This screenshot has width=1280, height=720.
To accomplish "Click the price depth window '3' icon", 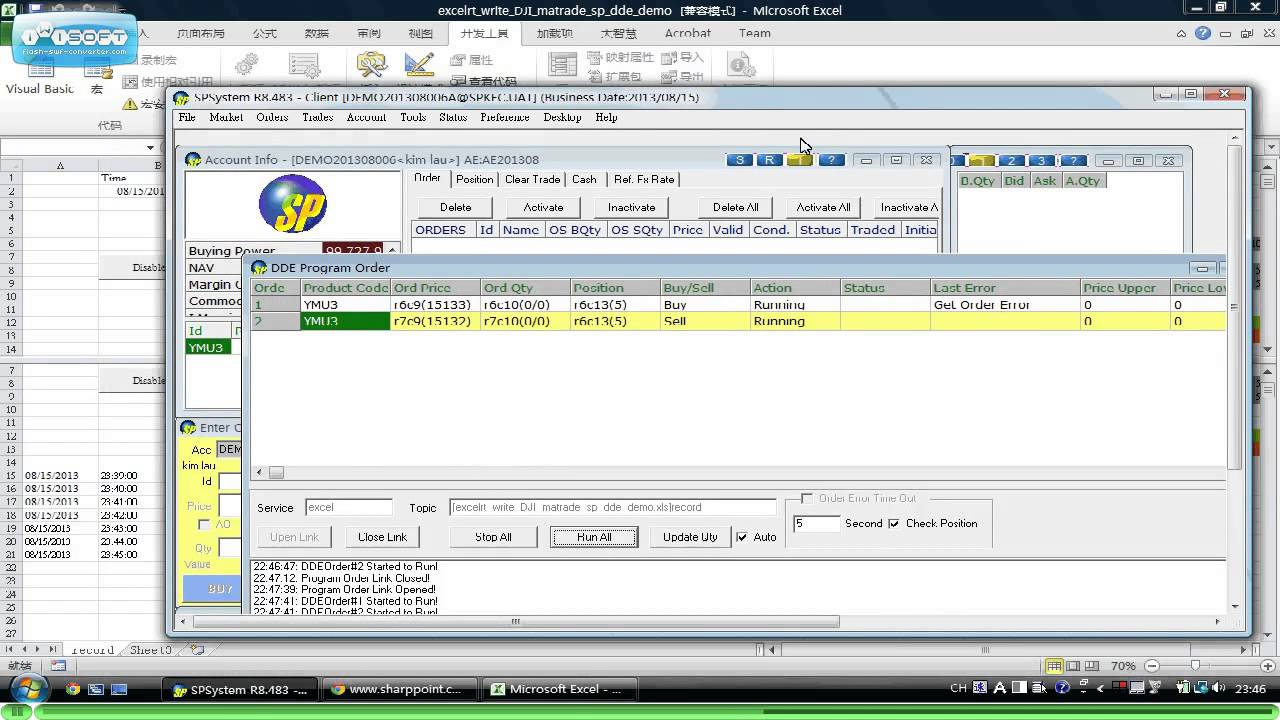I will [x=1041, y=160].
